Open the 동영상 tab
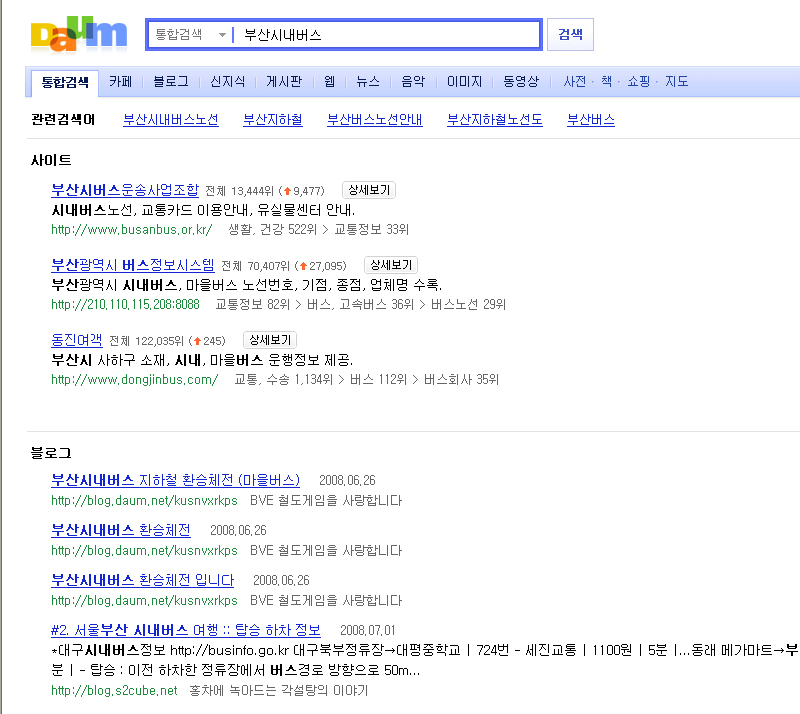 (521, 82)
